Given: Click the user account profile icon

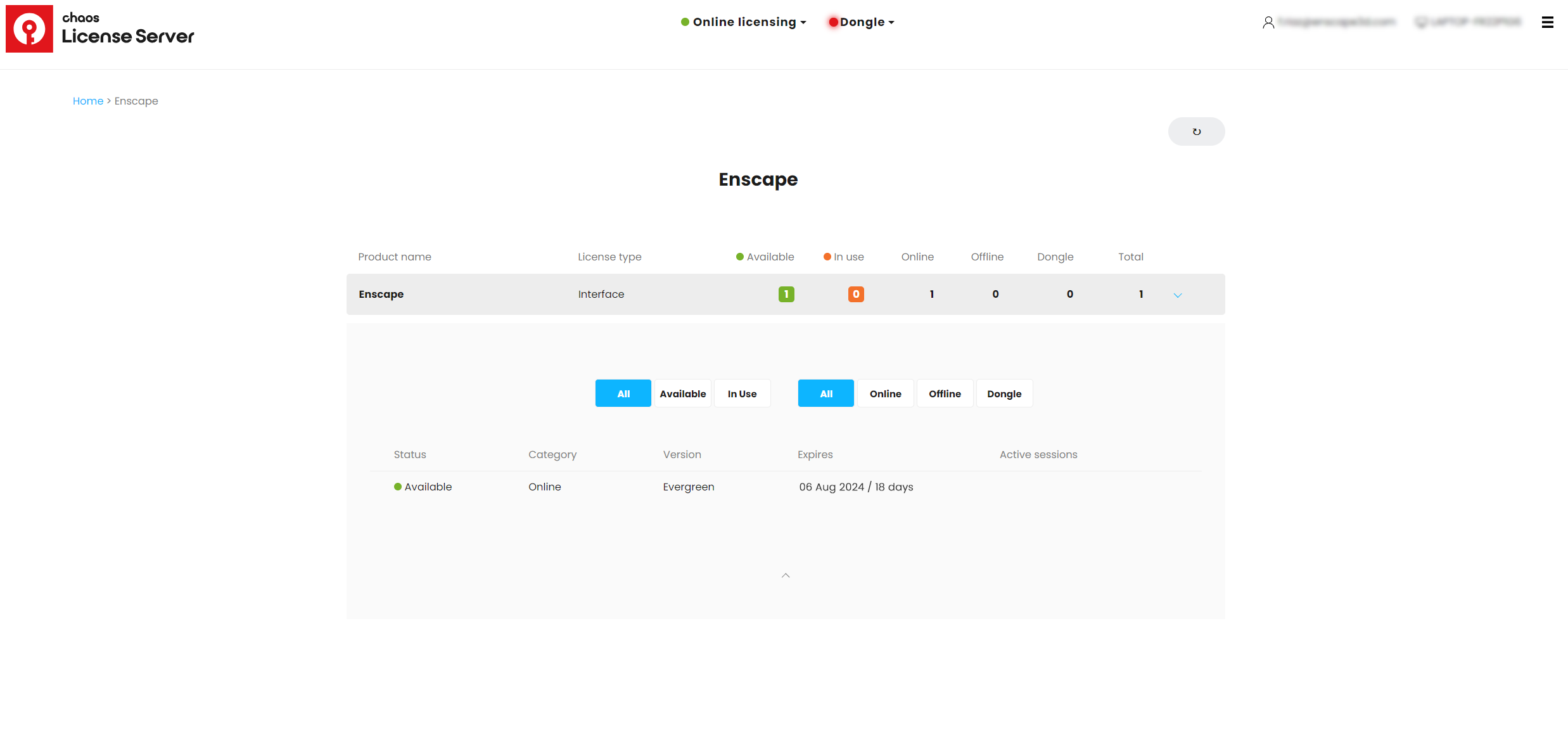Looking at the screenshot, I should [1268, 23].
